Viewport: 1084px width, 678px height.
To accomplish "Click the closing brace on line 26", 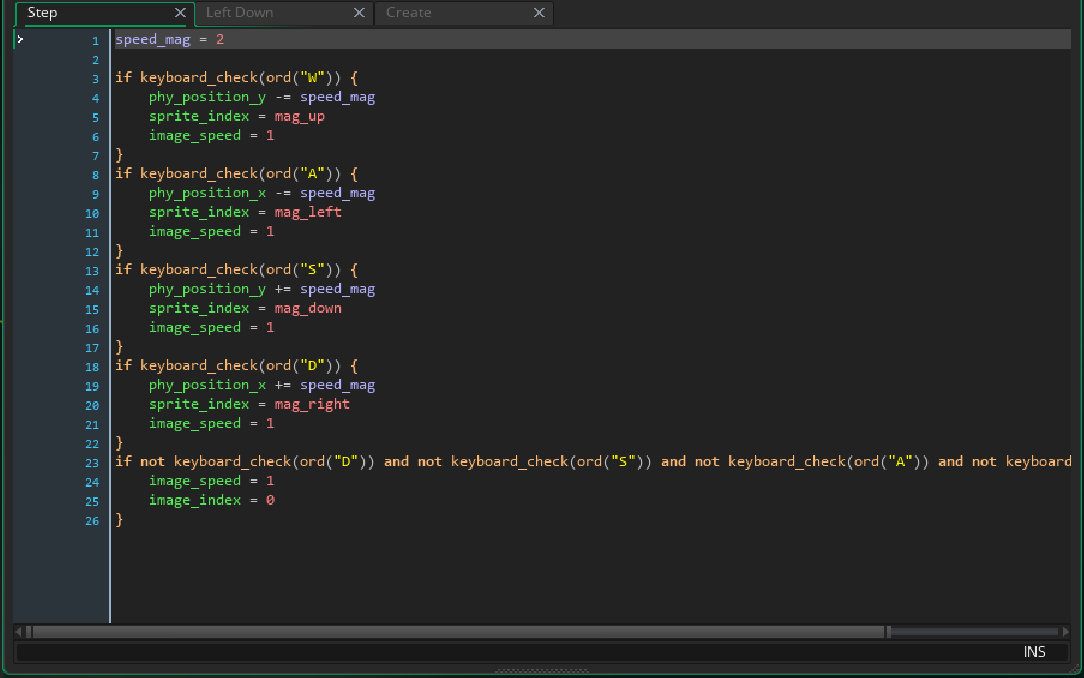I will [119, 519].
